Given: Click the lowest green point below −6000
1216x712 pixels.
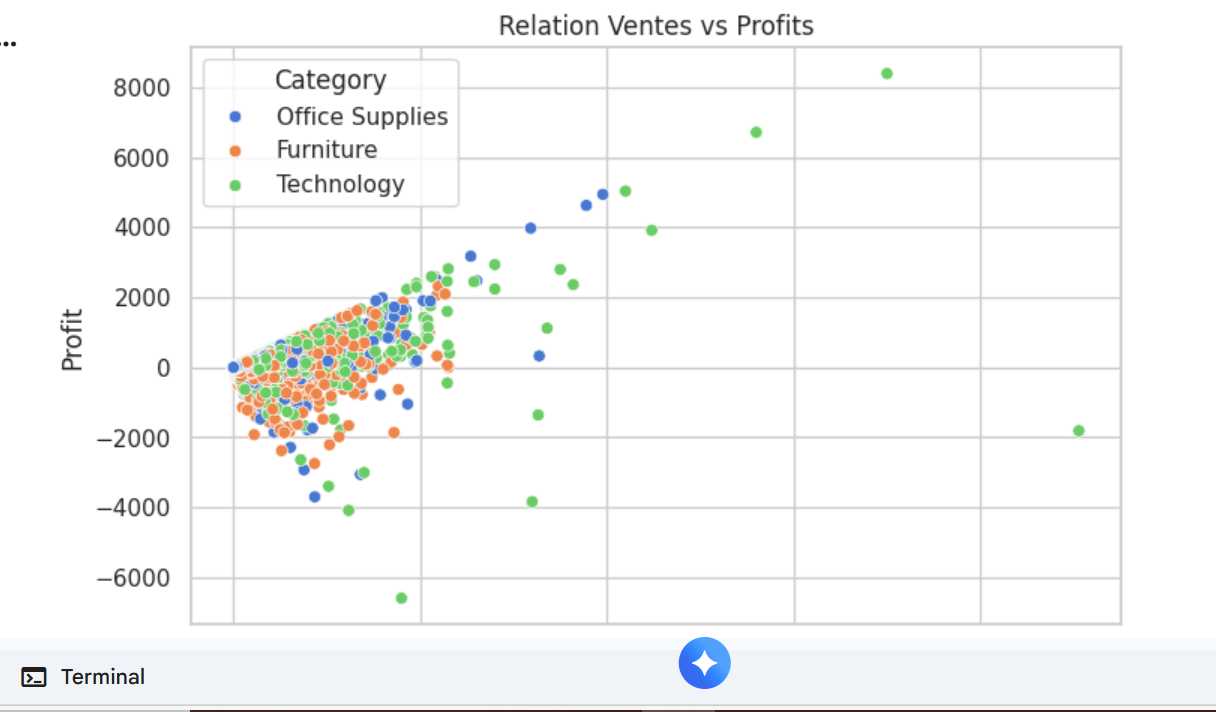Looking at the screenshot, I should pos(401,598).
